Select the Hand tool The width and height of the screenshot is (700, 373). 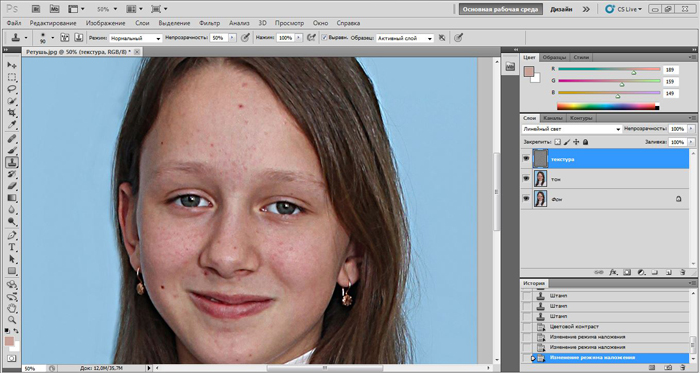click(12, 308)
